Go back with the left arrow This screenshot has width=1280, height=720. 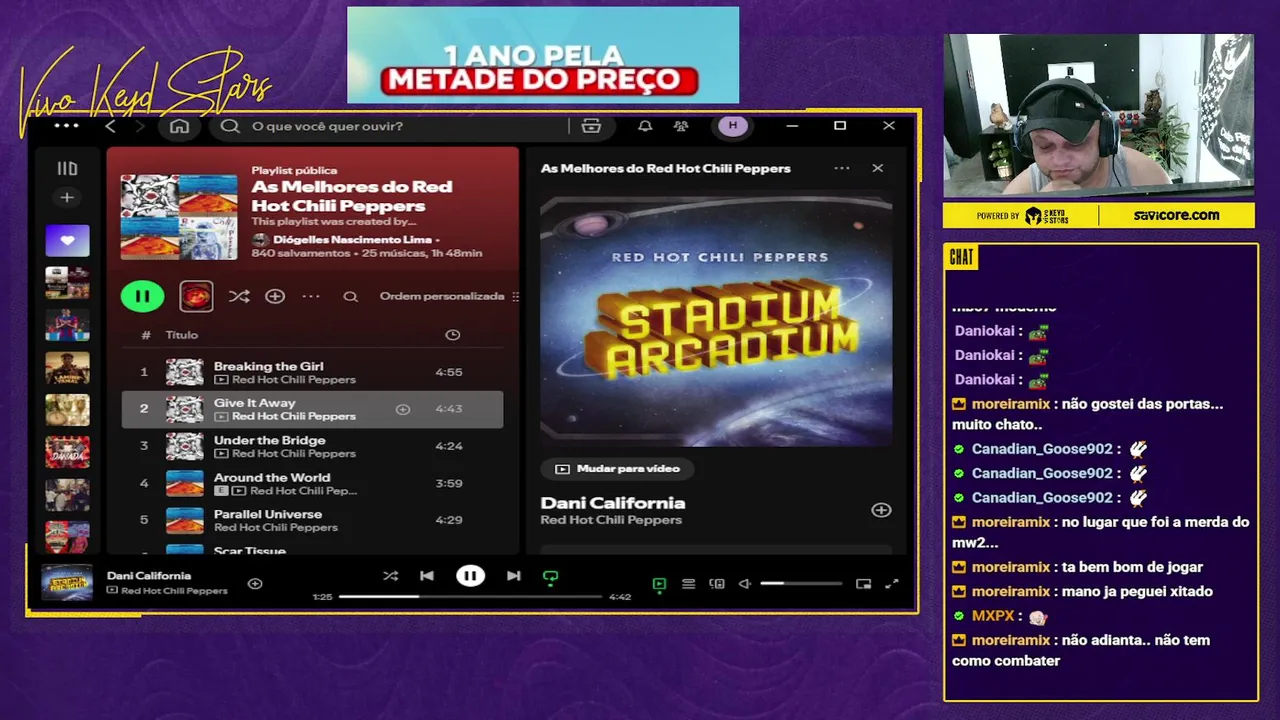pyautogui.click(x=110, y=126)
